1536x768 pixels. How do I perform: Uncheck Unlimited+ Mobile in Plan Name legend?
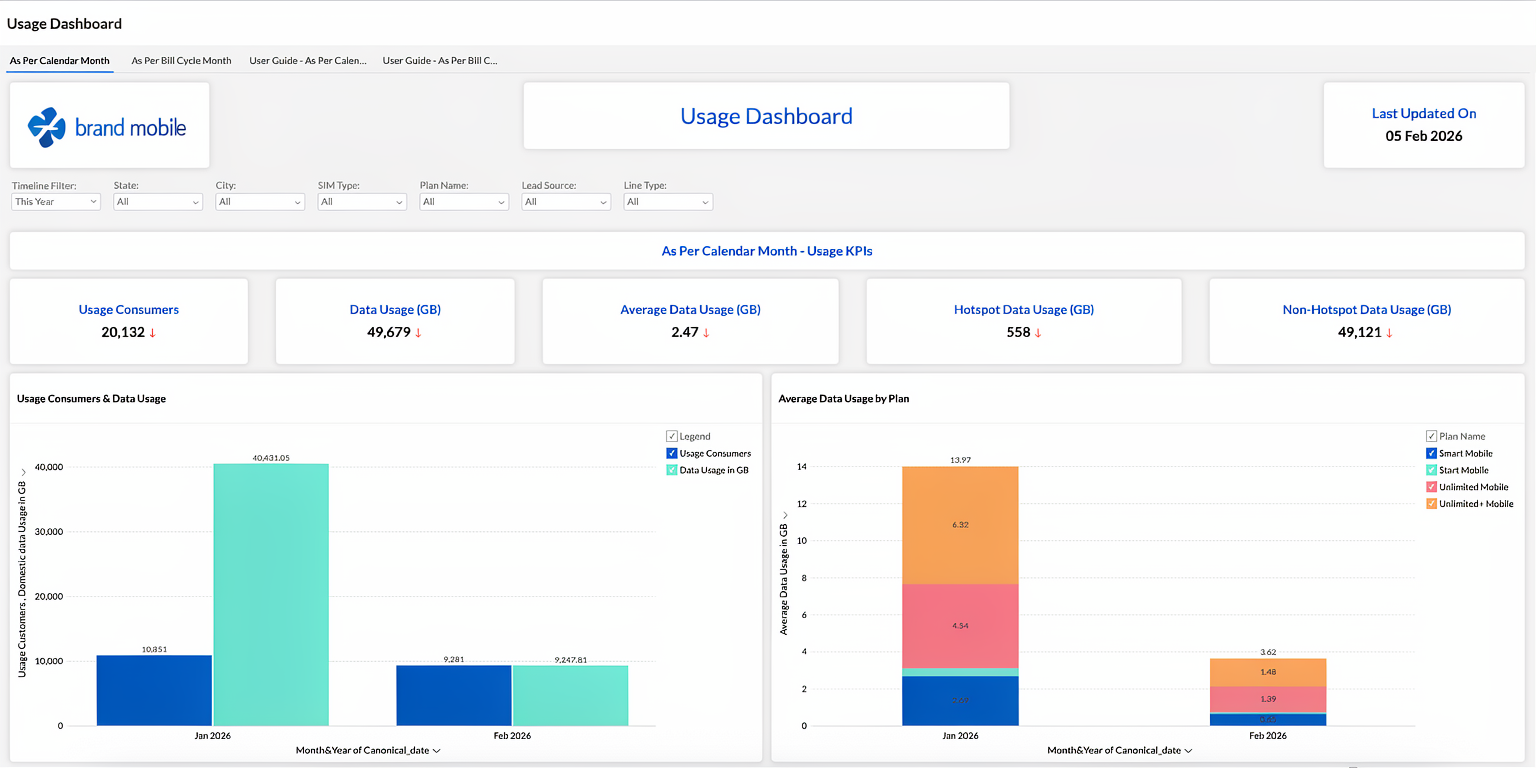[1432, 503]
